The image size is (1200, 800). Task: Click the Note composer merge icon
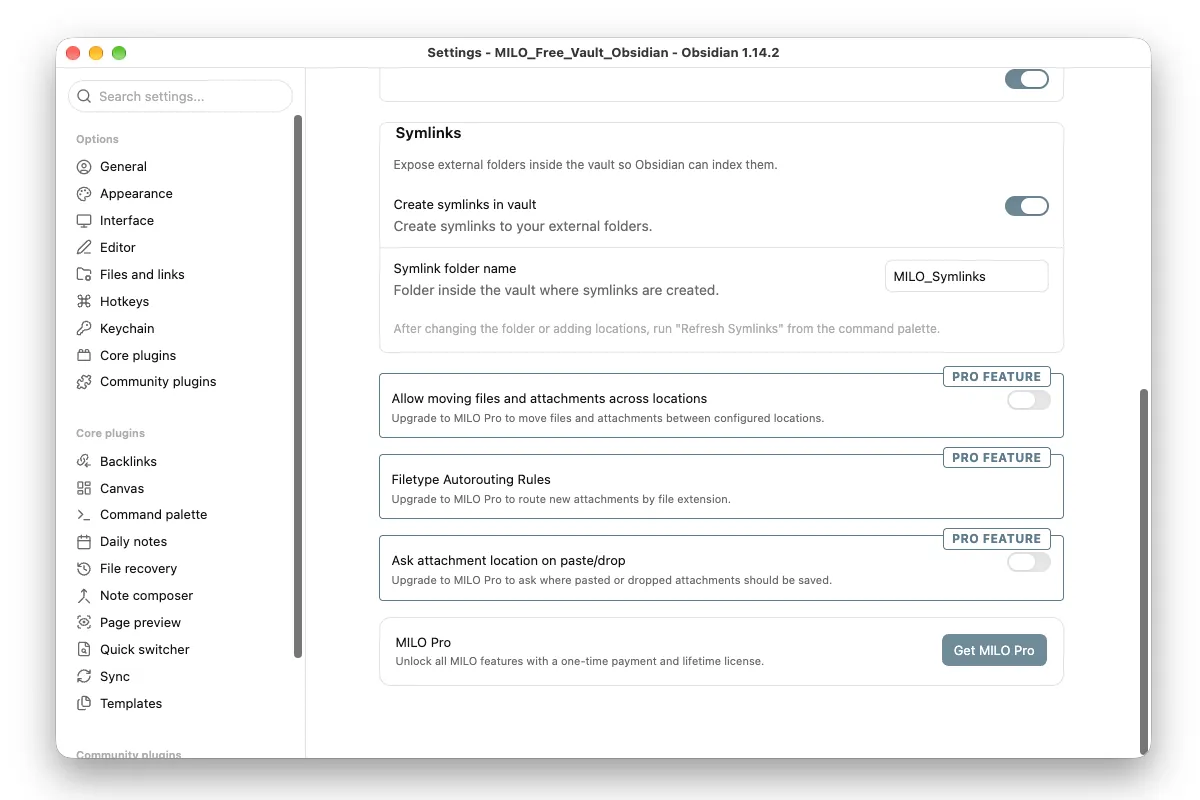[84, 596]
